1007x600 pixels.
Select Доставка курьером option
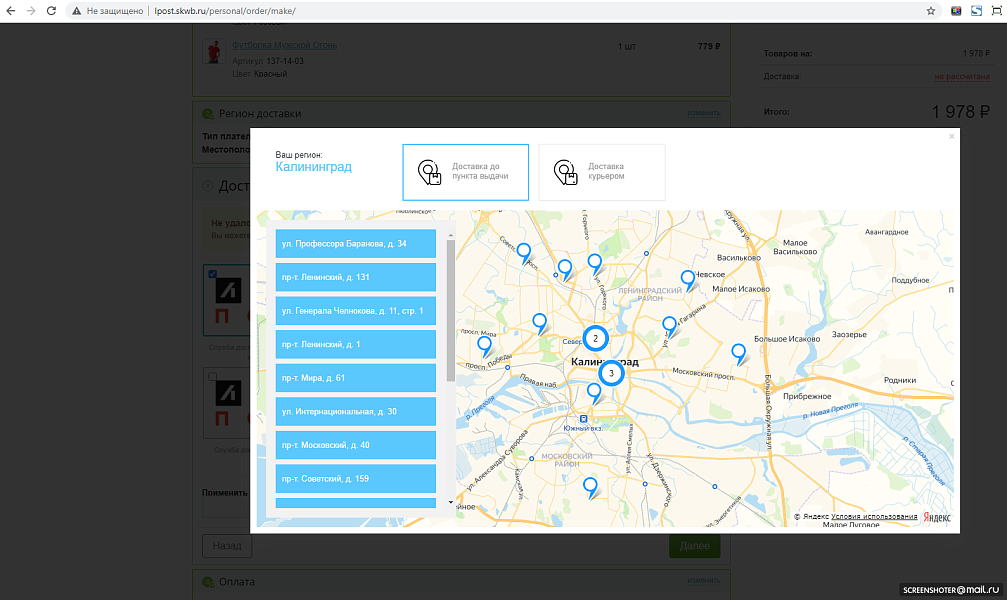point(601,172)
